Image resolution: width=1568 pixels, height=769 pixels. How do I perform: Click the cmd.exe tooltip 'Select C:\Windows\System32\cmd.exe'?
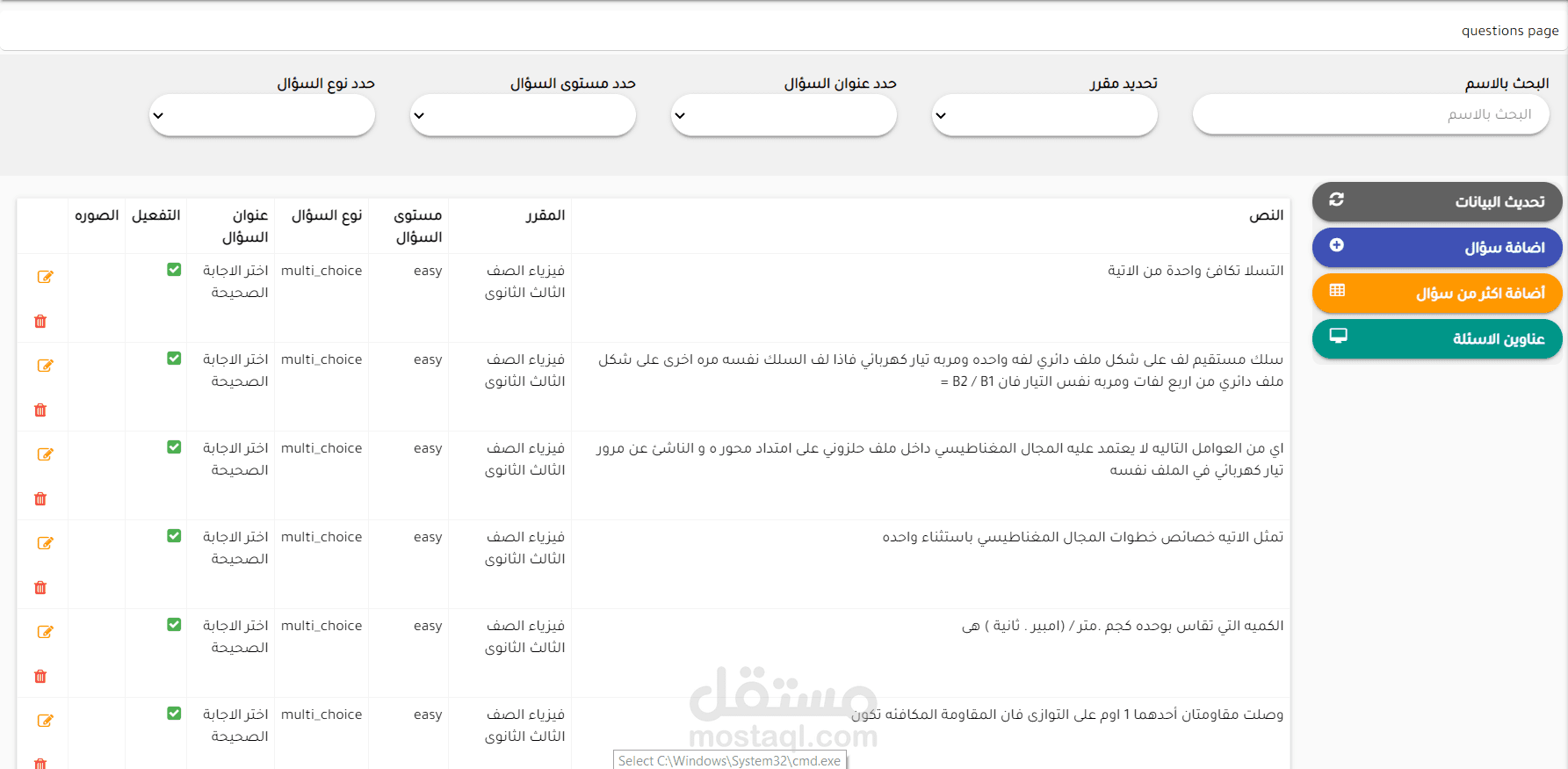coord(729,760)
